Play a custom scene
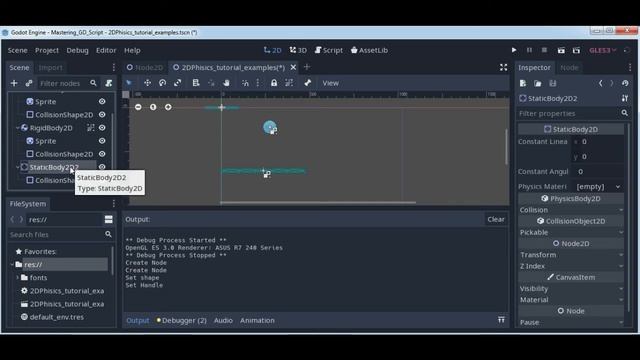The width and height of the screenshot is (640, 360). click(576, 50)
